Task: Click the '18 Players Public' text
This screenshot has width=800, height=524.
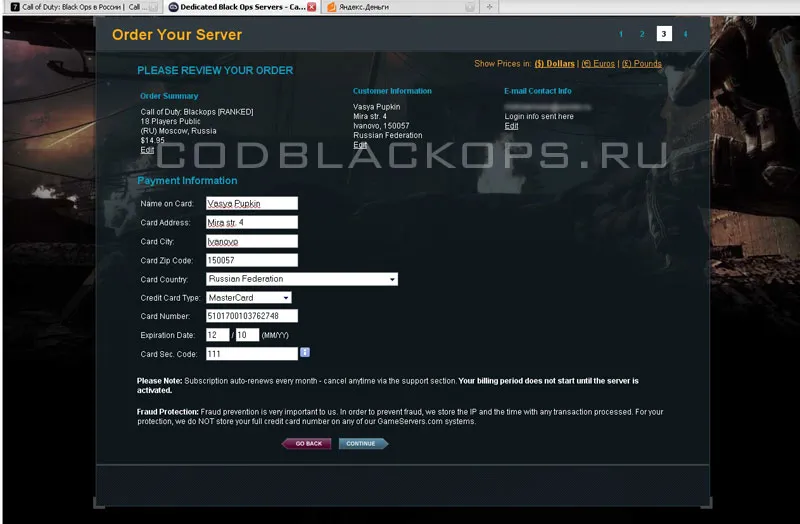Action: 170,121
